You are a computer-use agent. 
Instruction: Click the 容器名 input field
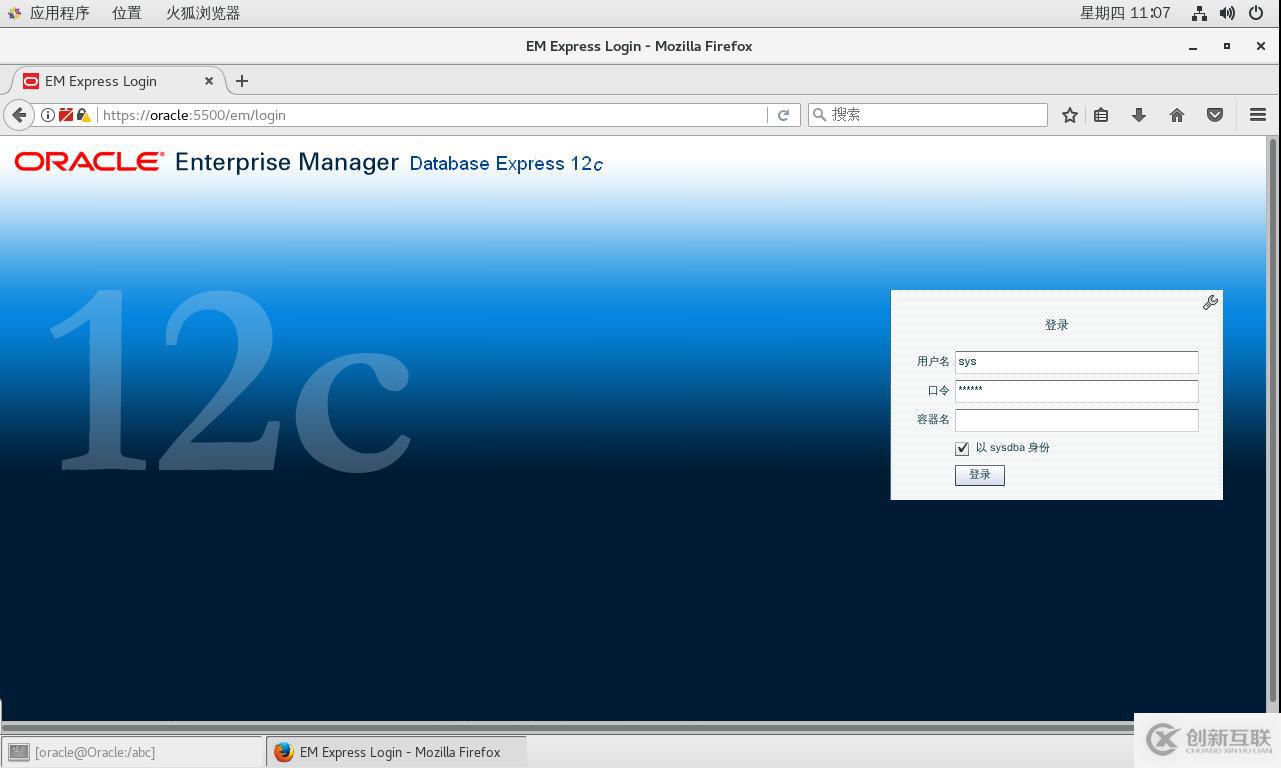coord(1076,420)
